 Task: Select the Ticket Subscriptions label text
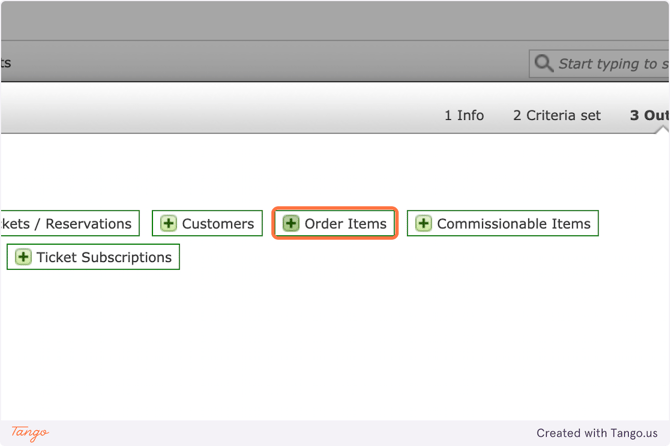[104, 257]
